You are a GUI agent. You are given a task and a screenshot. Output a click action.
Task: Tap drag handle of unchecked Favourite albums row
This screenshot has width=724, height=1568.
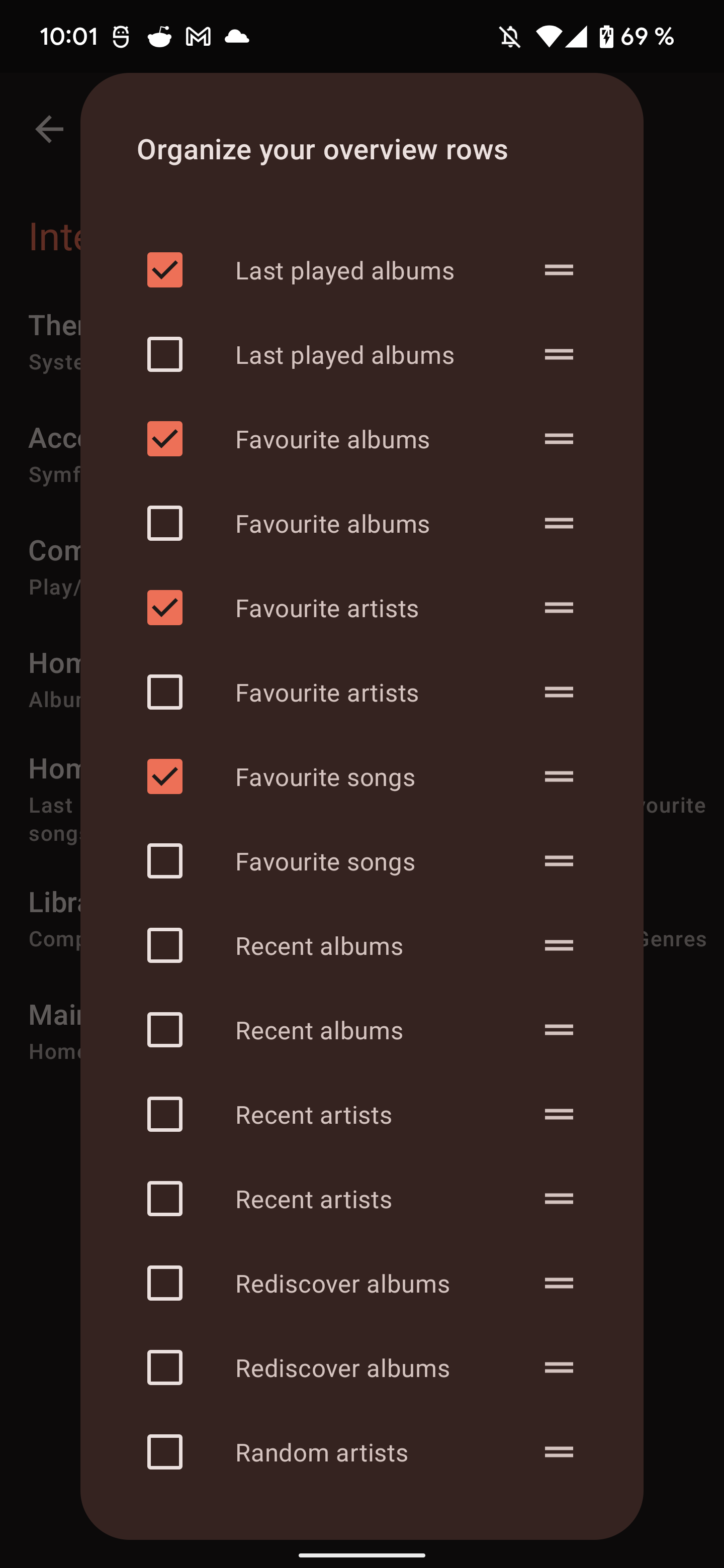(559, 523)
